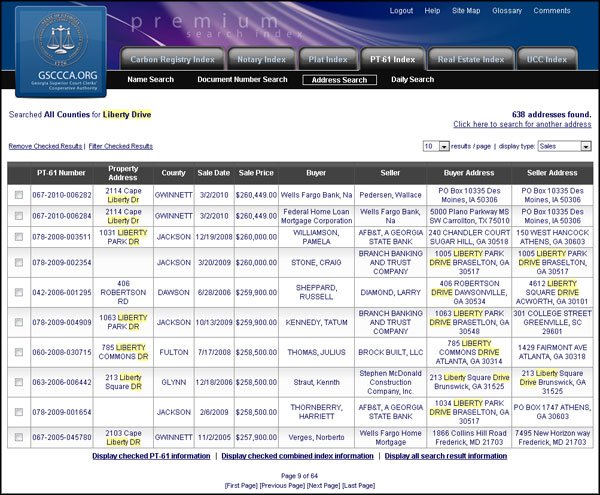Open the Help link

click(432, 11)
